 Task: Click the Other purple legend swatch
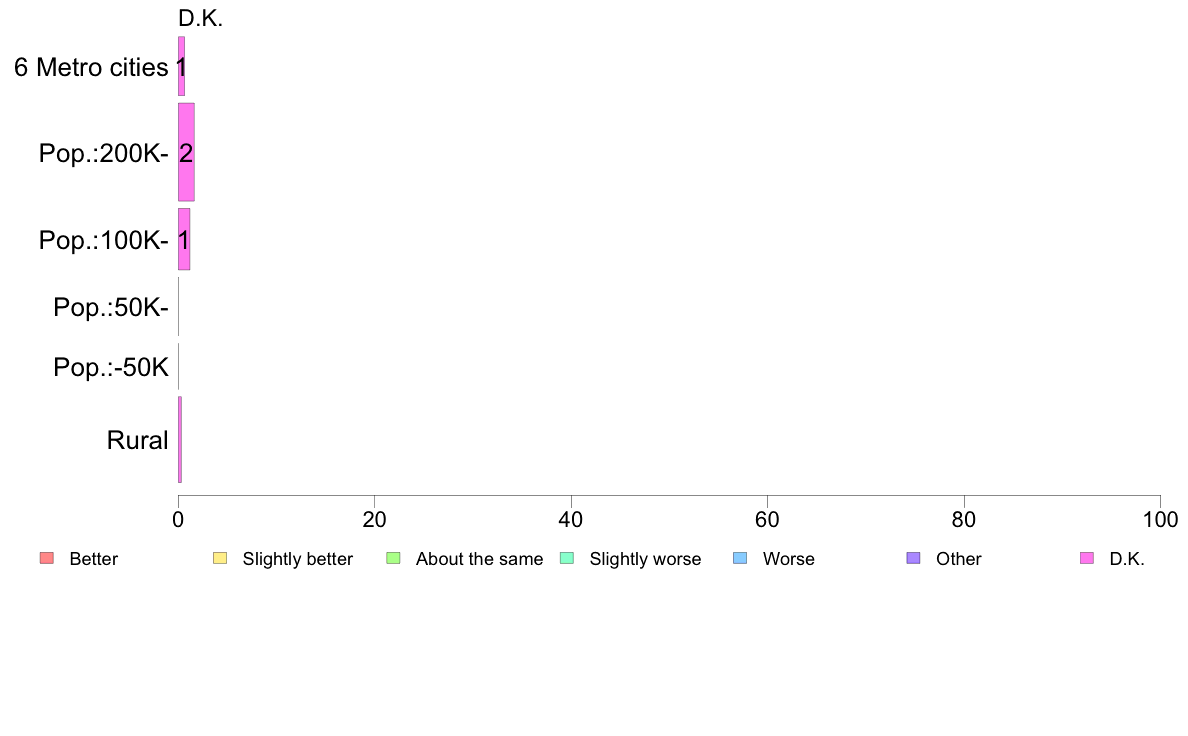pyautogui.click(x=914, y=559)
